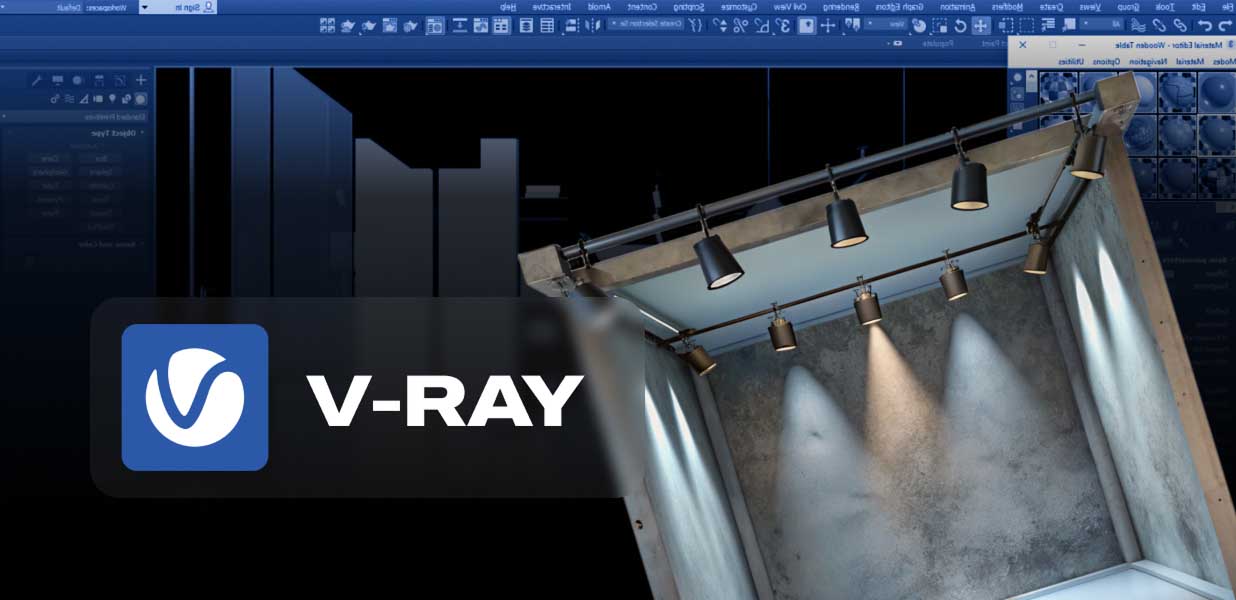This screenshot has height=600, width=1236.
Task: Expand the Name and Color rollout
Action: click(x=108, y=244)
